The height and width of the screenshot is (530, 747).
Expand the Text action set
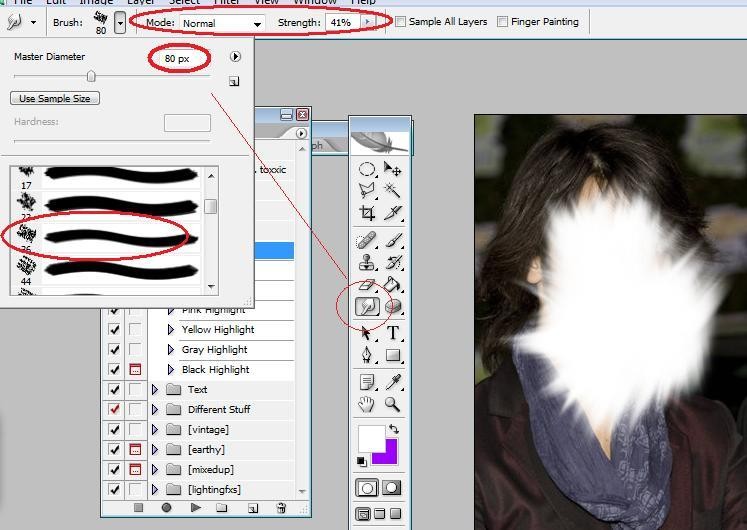pyautogui.click(x=154, y=390)
